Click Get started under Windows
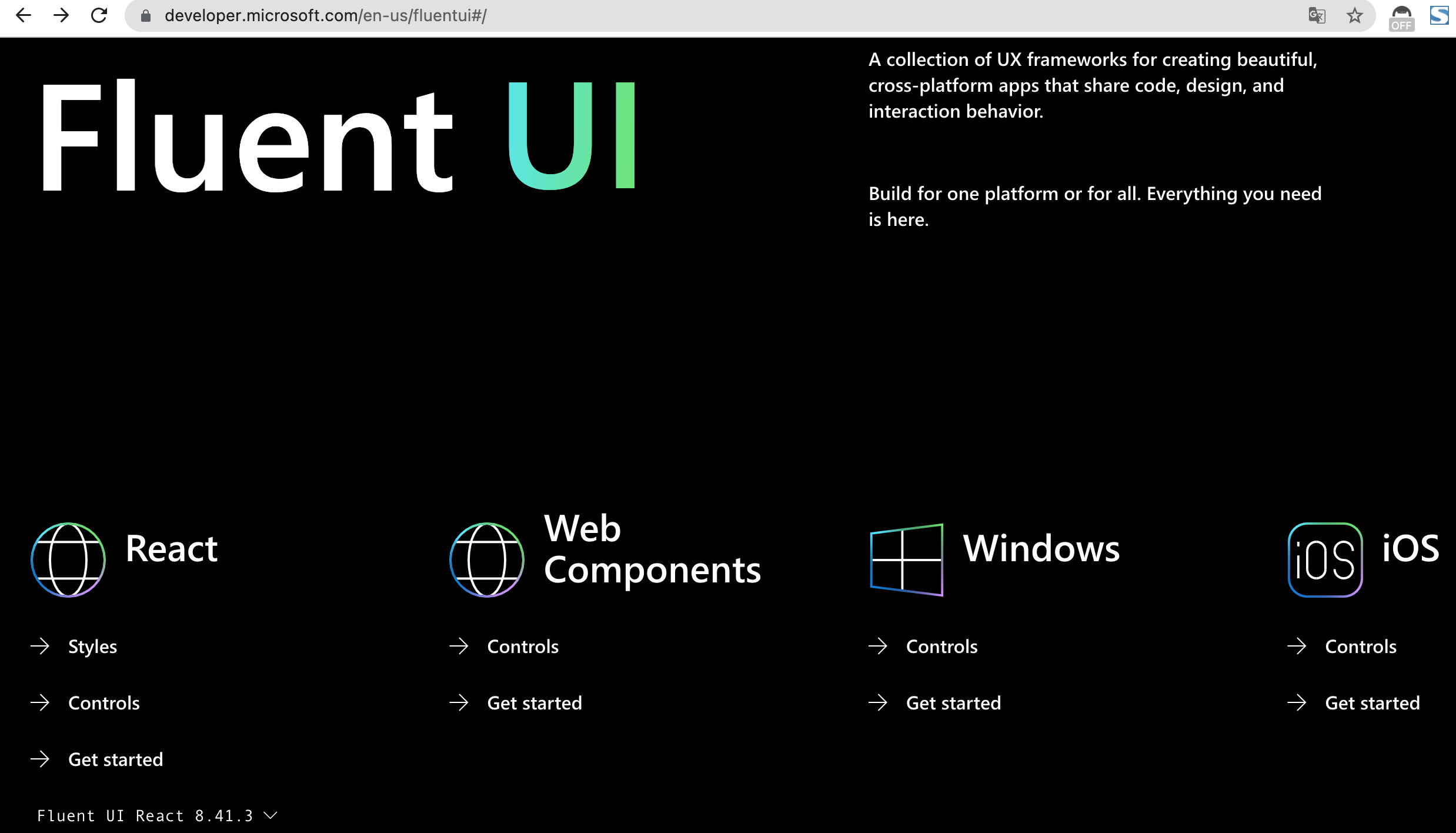This screenshot has height=833, width=1456. [x=953, y=703]
